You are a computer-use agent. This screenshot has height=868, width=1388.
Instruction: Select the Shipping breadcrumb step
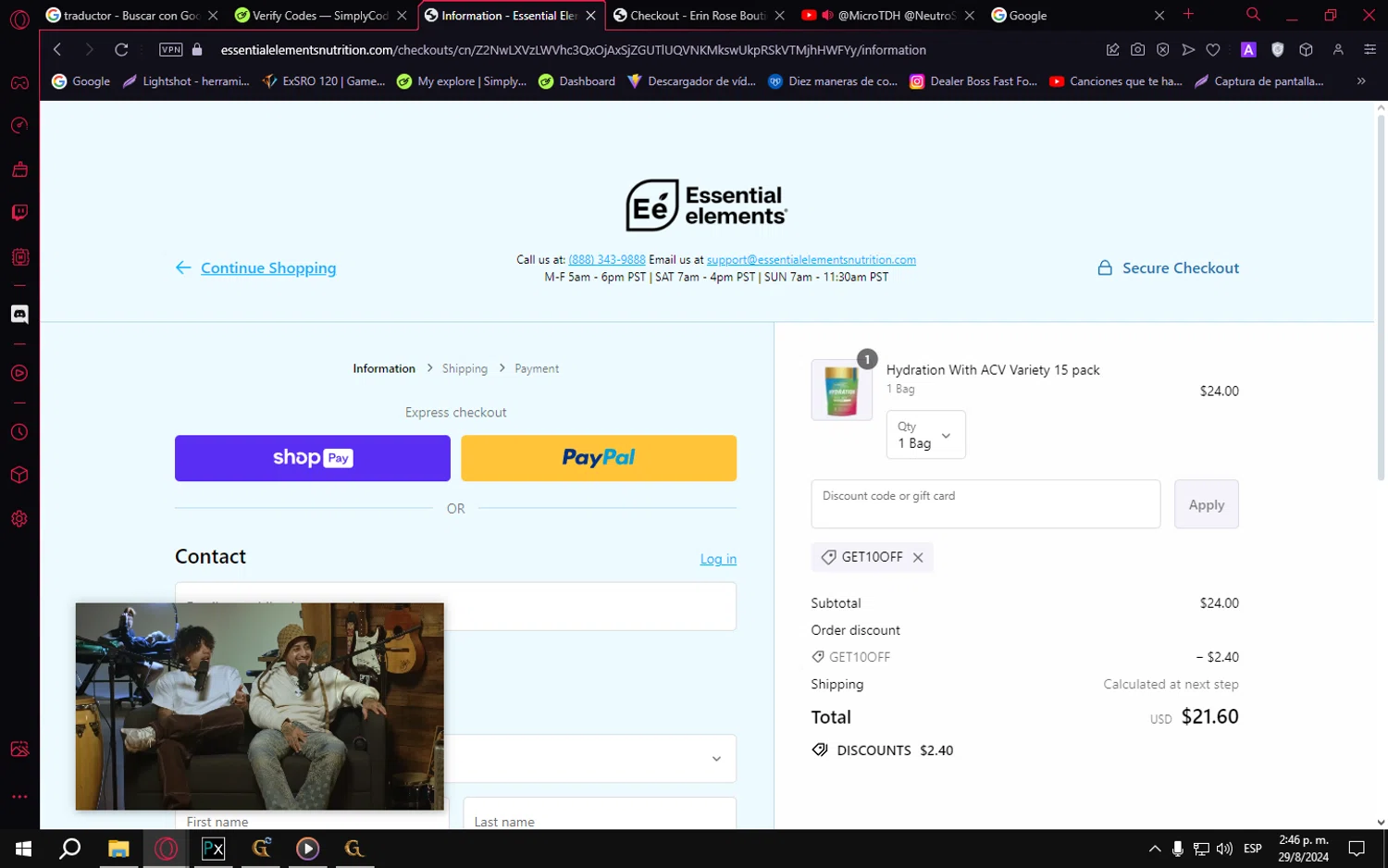(x=465, y=368)
